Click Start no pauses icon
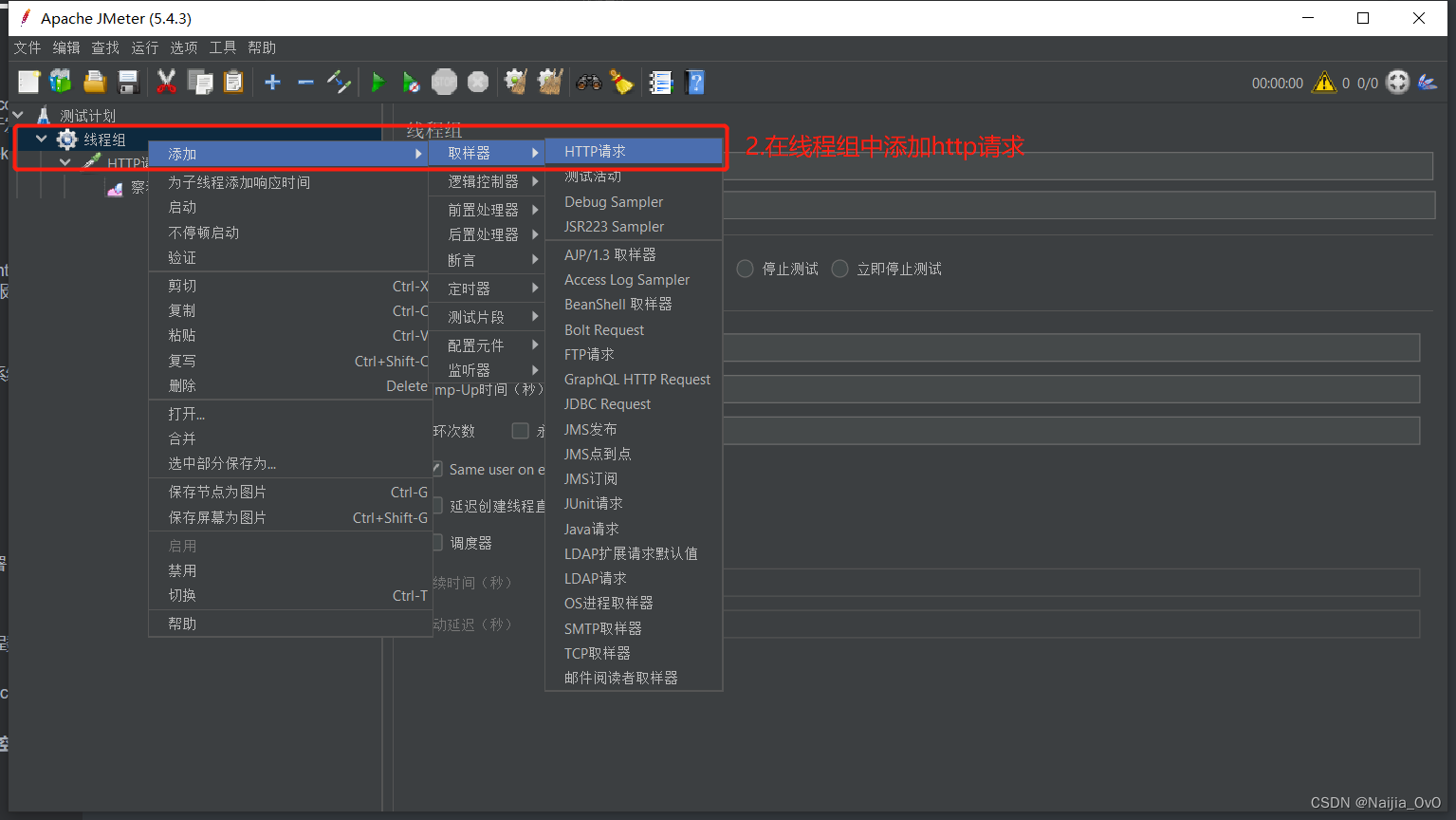This screenshot has height=820, width=1456. click(411, 83)
